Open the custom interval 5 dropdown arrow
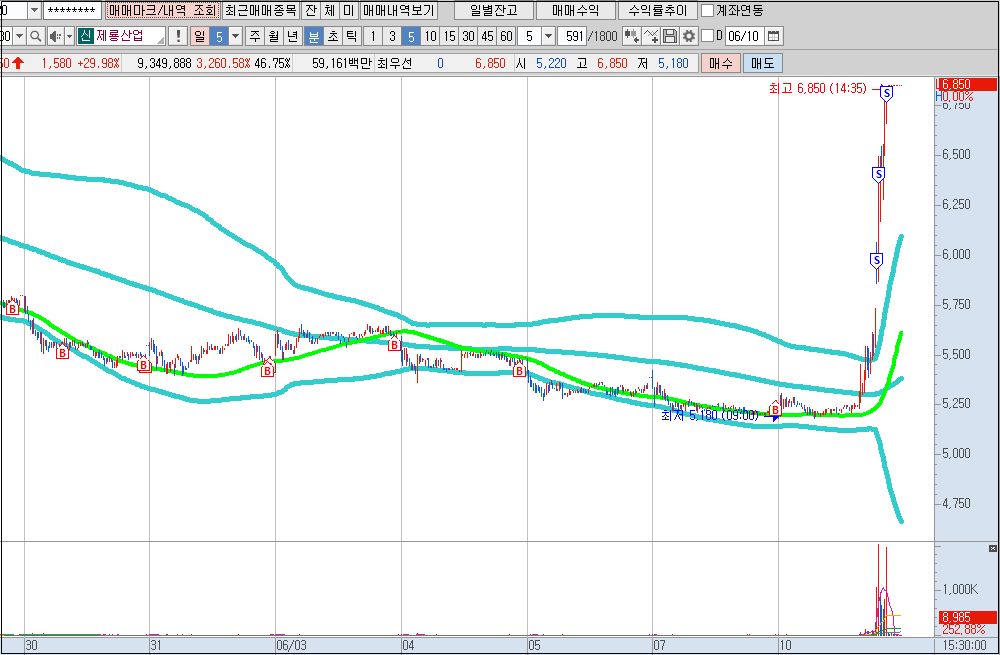1000x655 pixels. [x=548, y=36]
